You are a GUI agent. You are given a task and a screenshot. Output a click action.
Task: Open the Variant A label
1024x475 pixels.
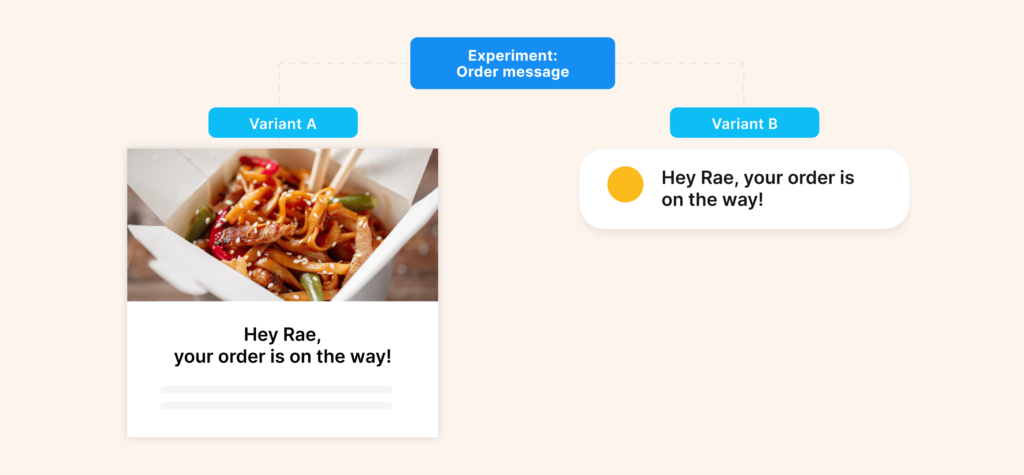point(283,123)
